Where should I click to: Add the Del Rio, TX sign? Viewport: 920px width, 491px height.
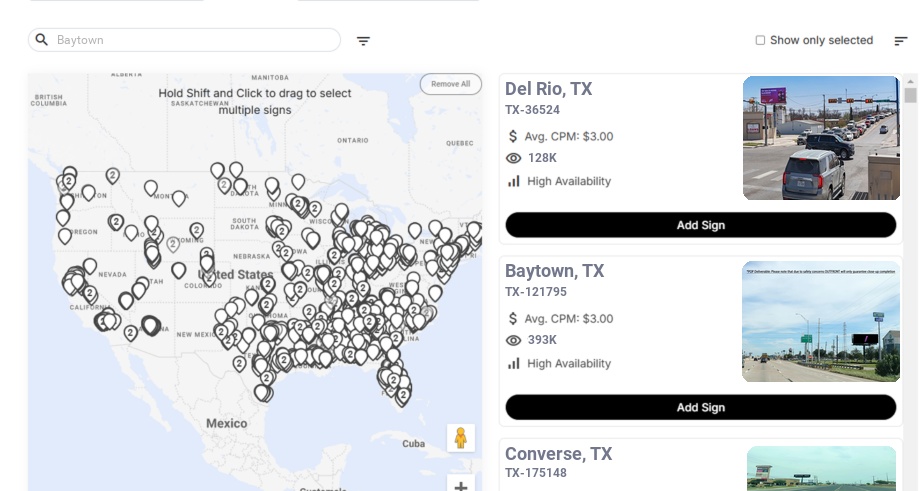point(700,225)
